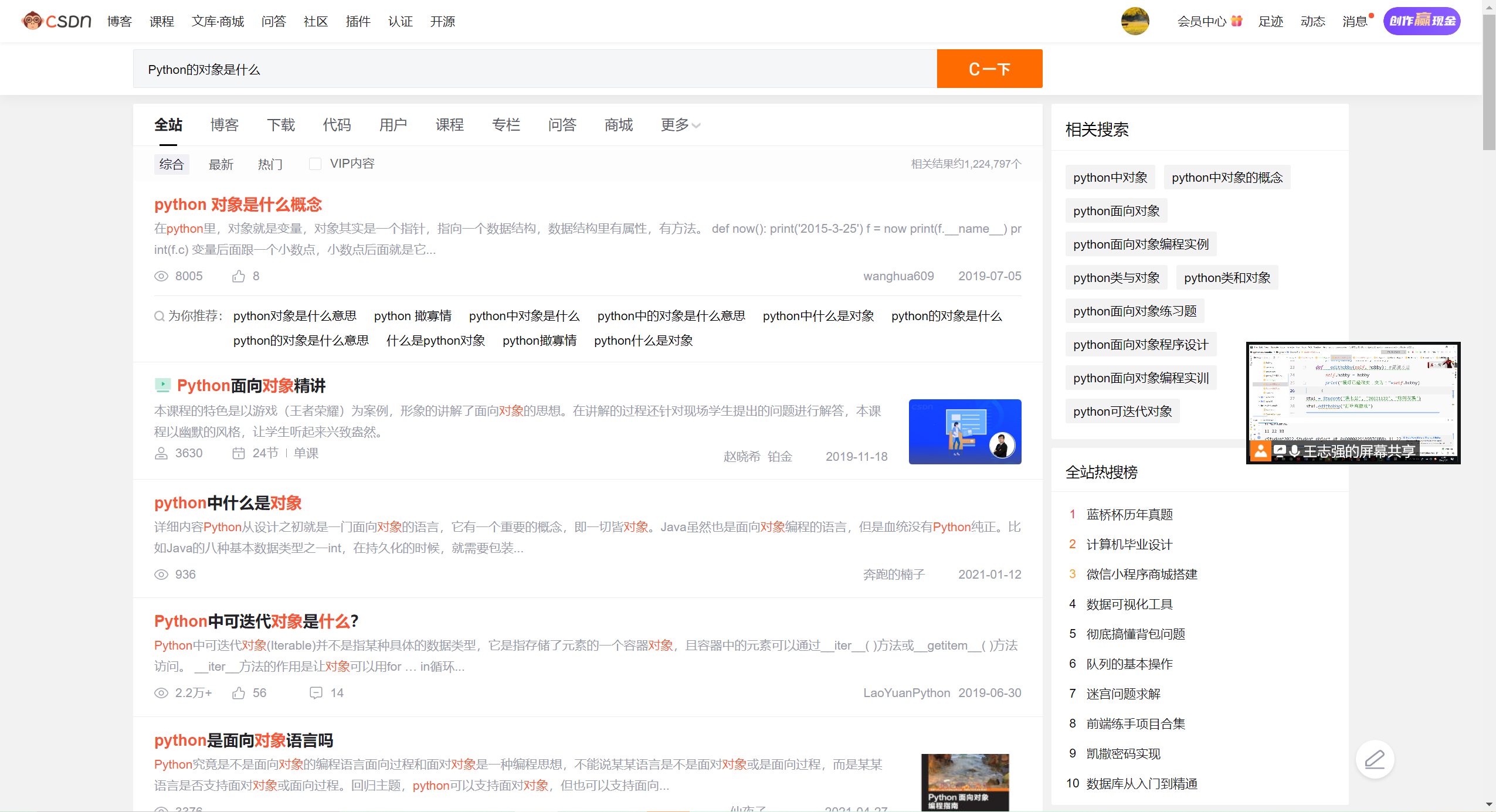Switch to the 博客 results tab

pos(224,125)
